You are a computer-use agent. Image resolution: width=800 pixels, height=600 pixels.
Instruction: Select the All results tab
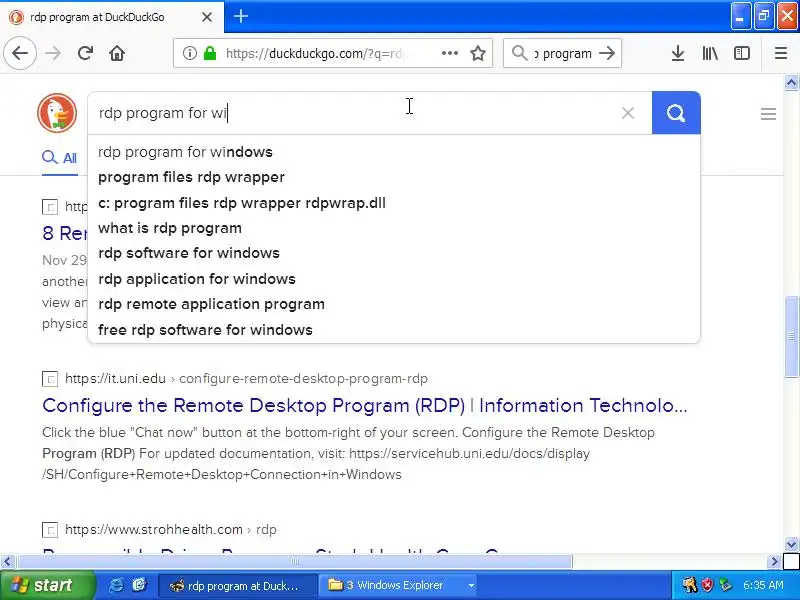point(60,158)
